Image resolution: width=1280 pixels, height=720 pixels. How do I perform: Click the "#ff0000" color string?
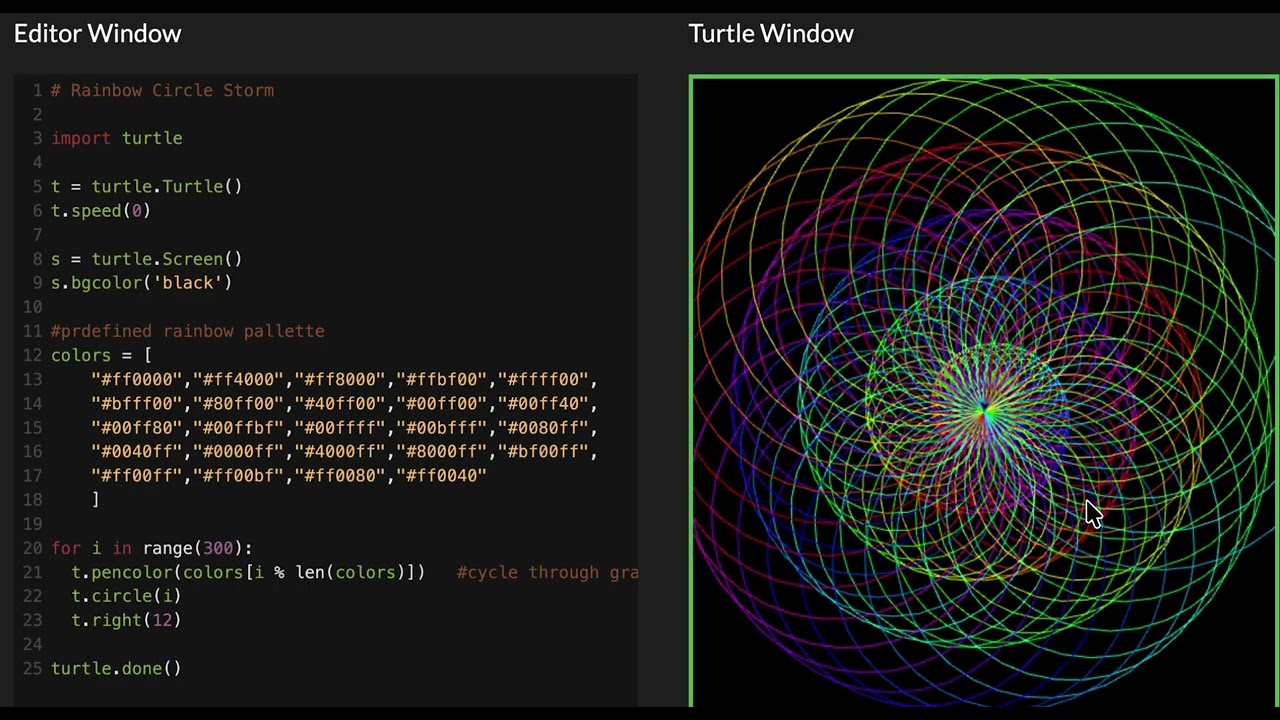coord(137,379)
